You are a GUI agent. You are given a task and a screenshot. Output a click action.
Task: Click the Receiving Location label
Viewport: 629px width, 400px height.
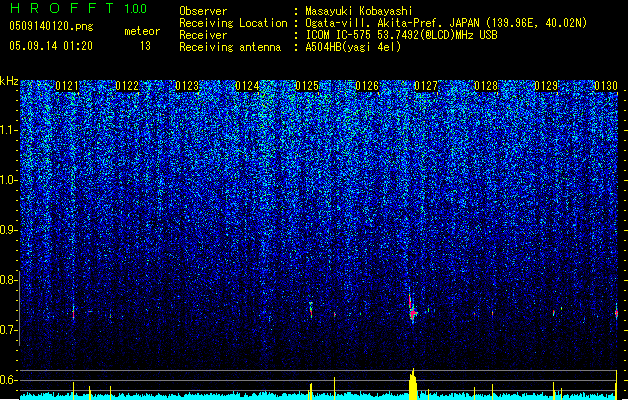point(233,23)
